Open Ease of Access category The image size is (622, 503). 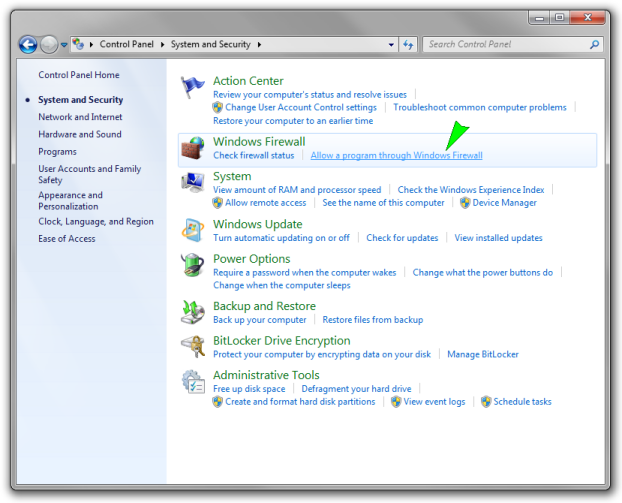click(67, 239)
